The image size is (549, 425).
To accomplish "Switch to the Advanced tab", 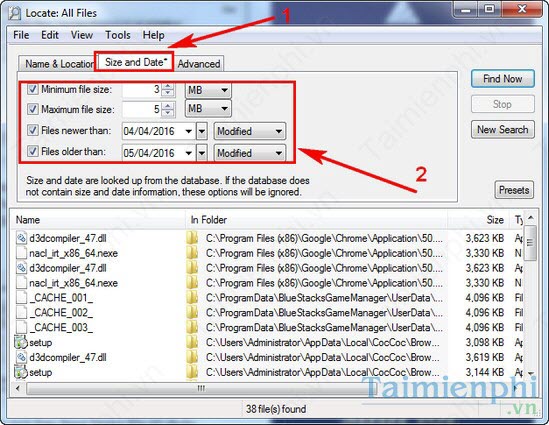I will (x=199, y=64).
